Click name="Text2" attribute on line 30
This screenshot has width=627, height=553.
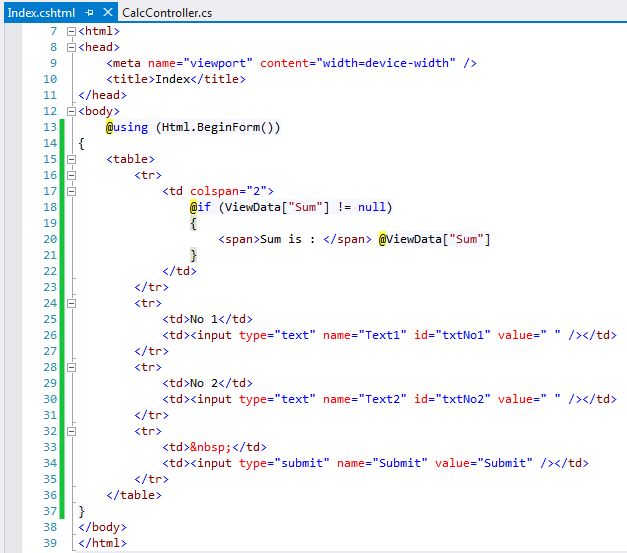tap(365, 399)
